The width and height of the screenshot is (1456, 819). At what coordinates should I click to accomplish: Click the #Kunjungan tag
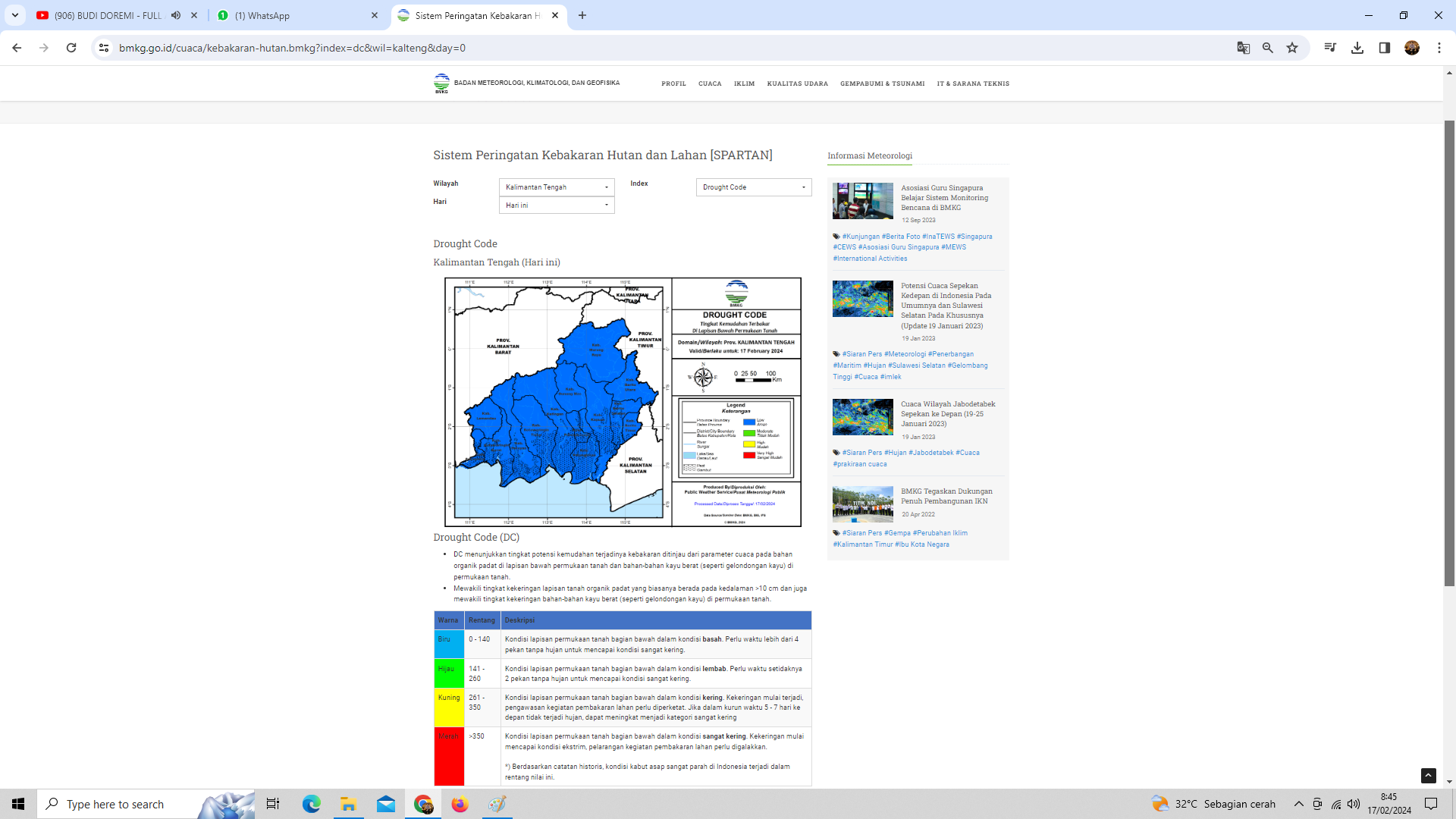click(x=861, y=237)
